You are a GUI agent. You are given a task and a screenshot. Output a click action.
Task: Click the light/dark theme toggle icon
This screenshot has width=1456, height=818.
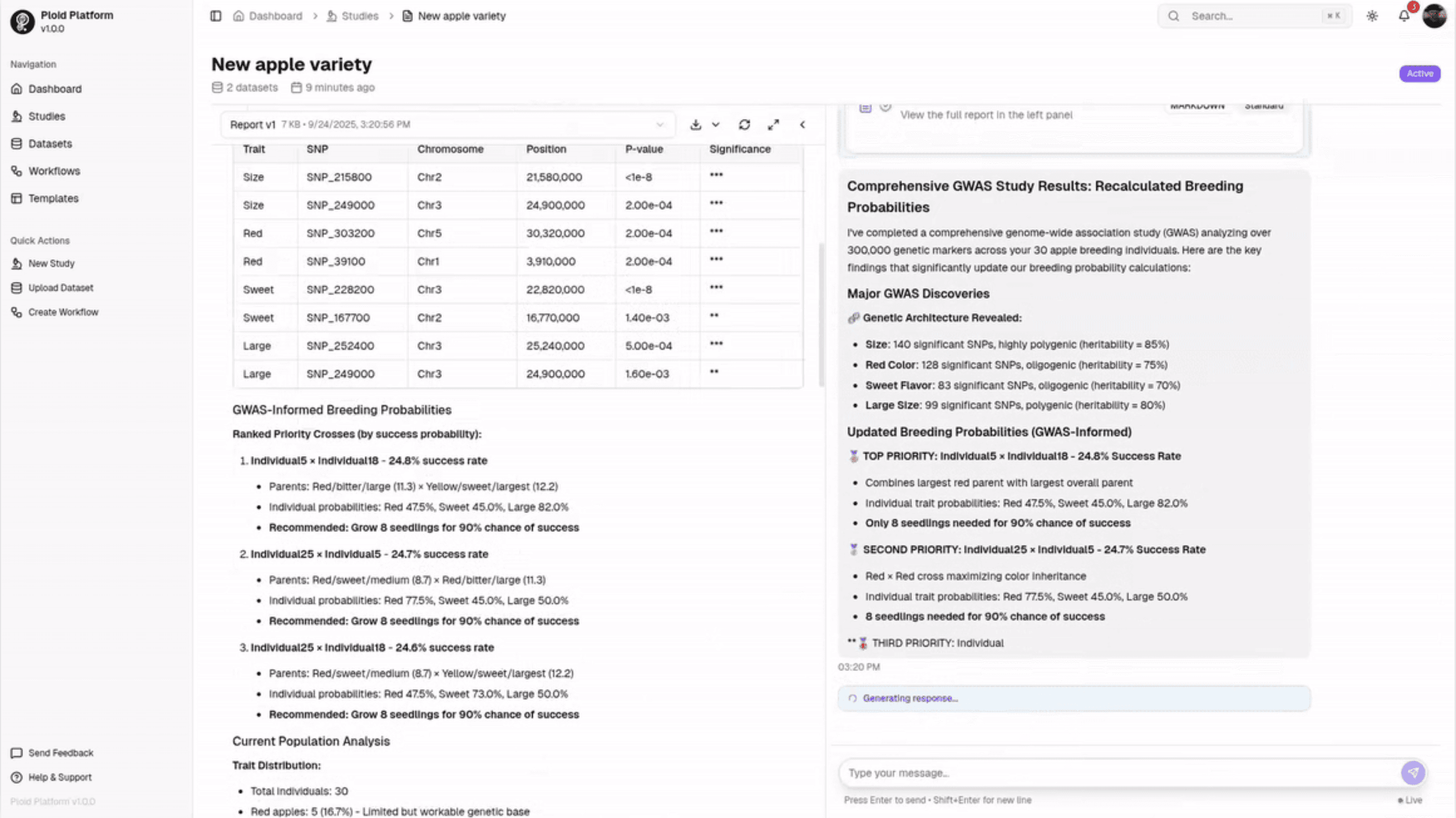coord(1372,16)
